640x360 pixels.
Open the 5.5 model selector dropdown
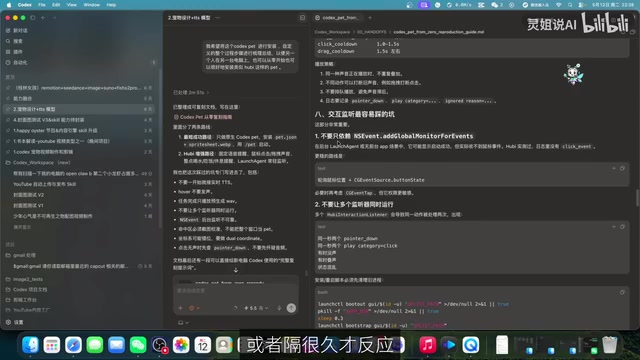(x=256, y=308)
